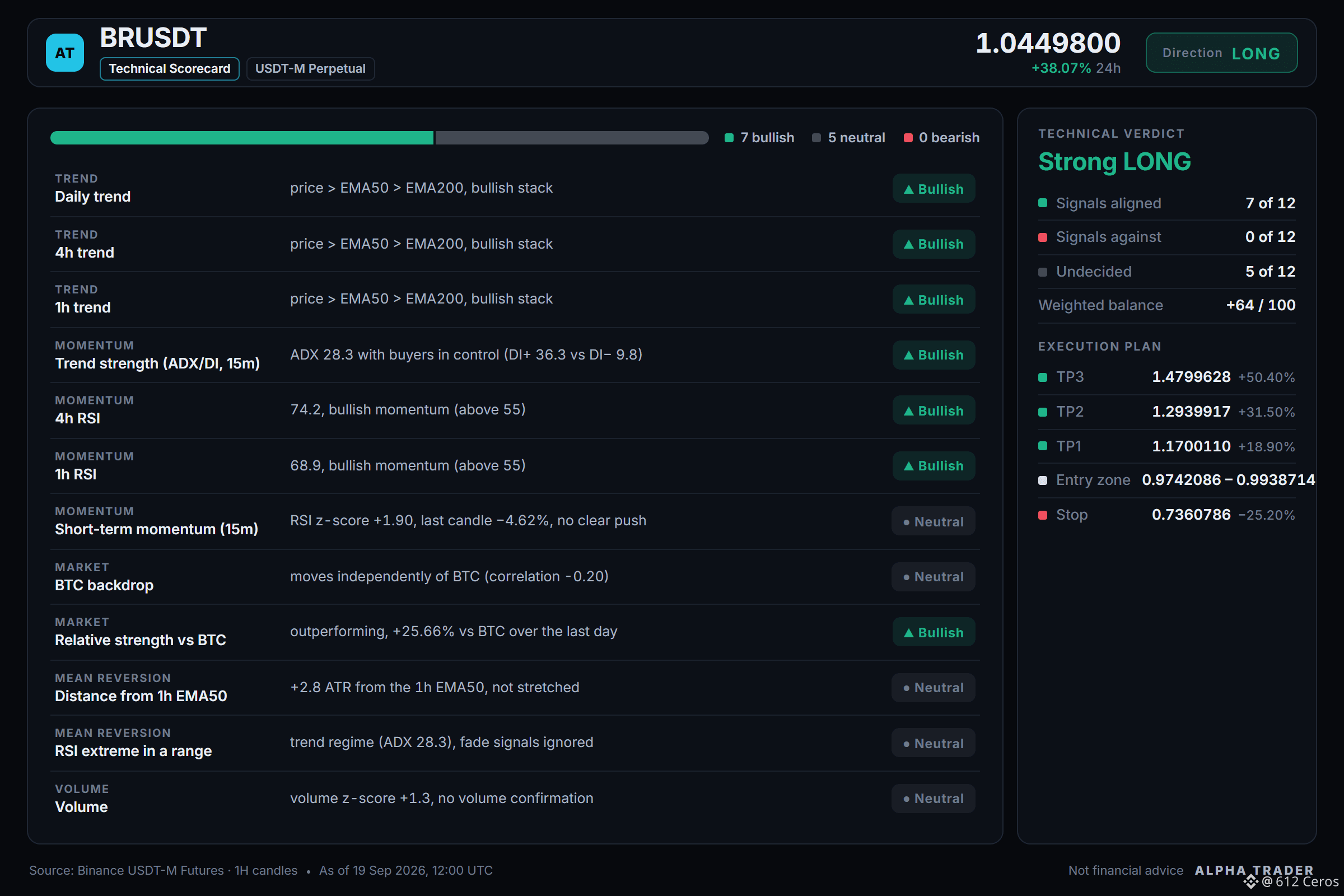Viewport: 1344px width, 896px height.
Task: Click the Trend strength ADX Bullish badge
Action: (x=933, y=355)
